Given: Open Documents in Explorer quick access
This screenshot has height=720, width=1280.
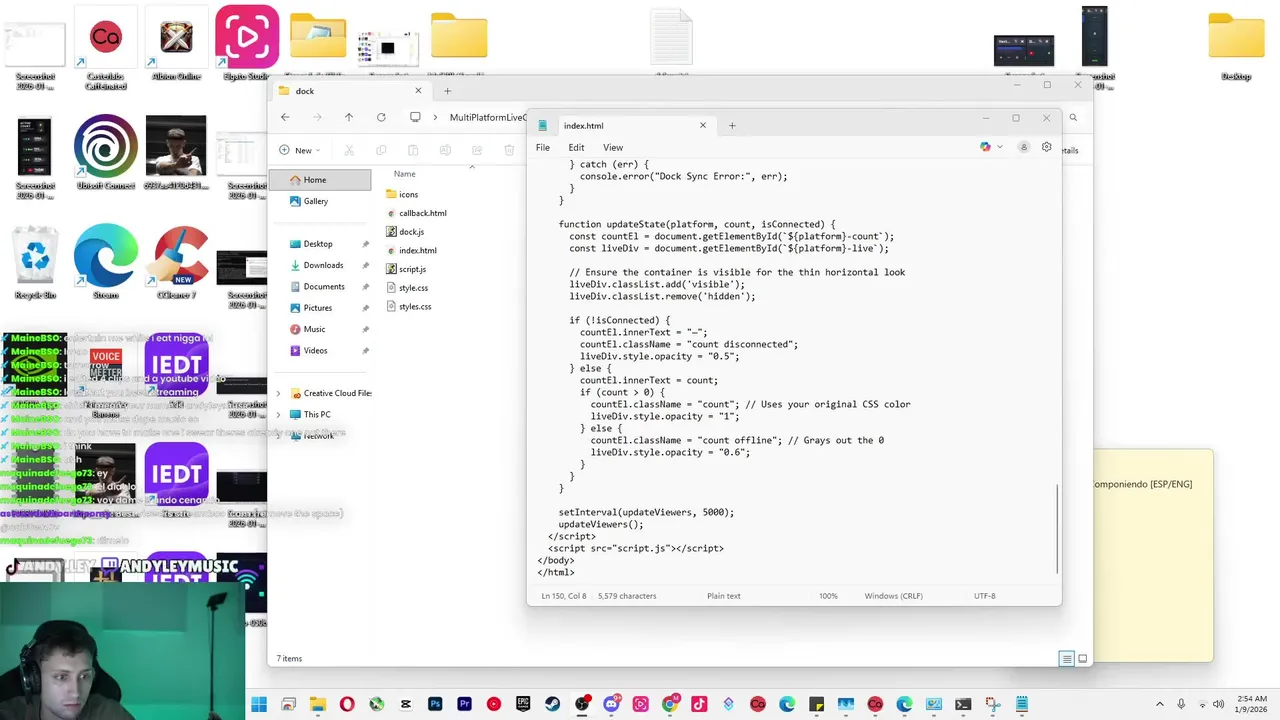Looking at the screenshot, I should [320, 286].
